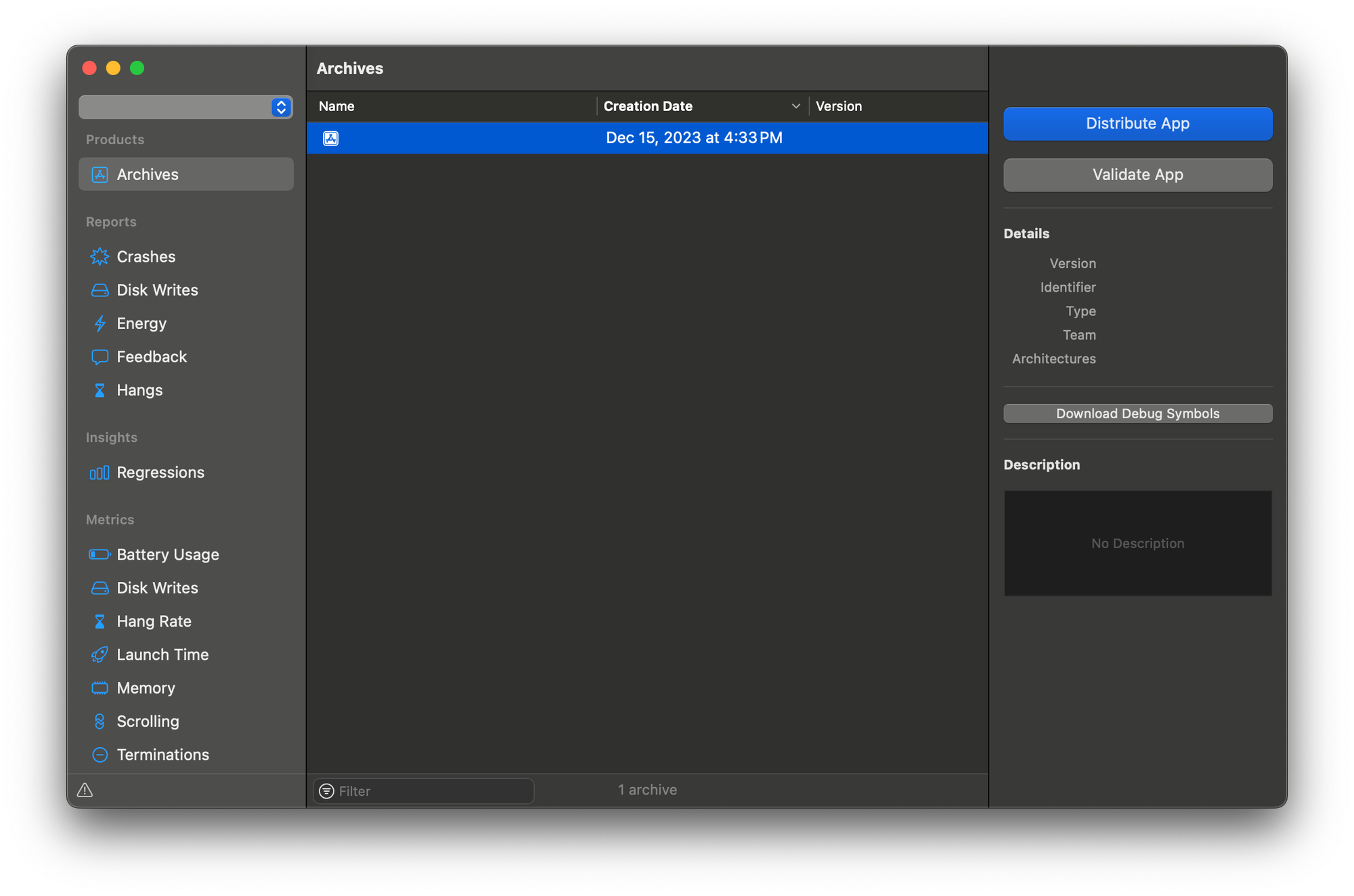
Task: Click the filter options icon in Filter field
Action: click(326, 791)
